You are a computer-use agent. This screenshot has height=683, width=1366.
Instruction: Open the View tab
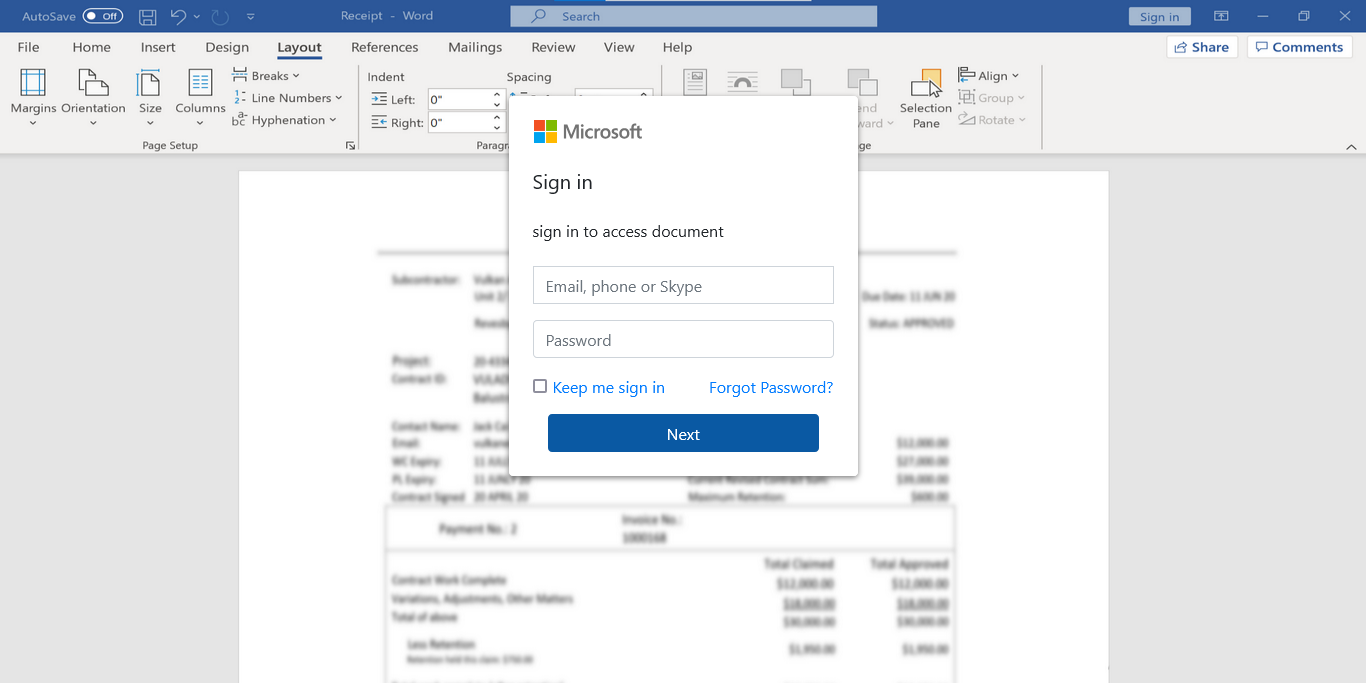[x=619, y=47]
